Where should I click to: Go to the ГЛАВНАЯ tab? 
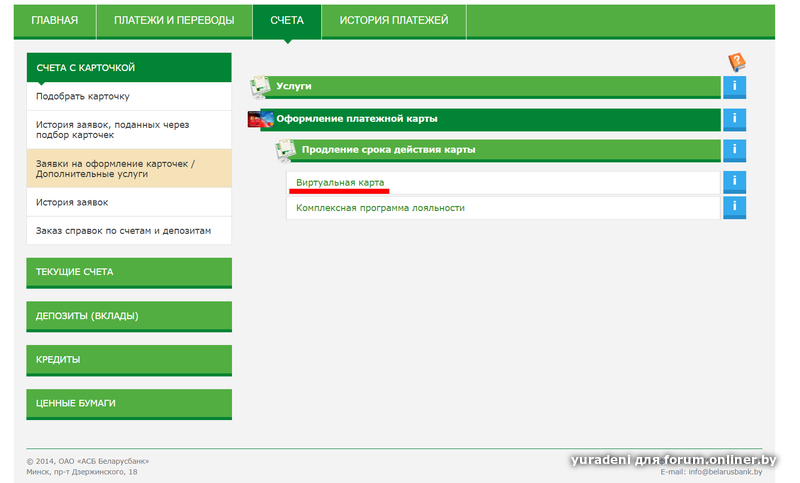coord(55,20)
